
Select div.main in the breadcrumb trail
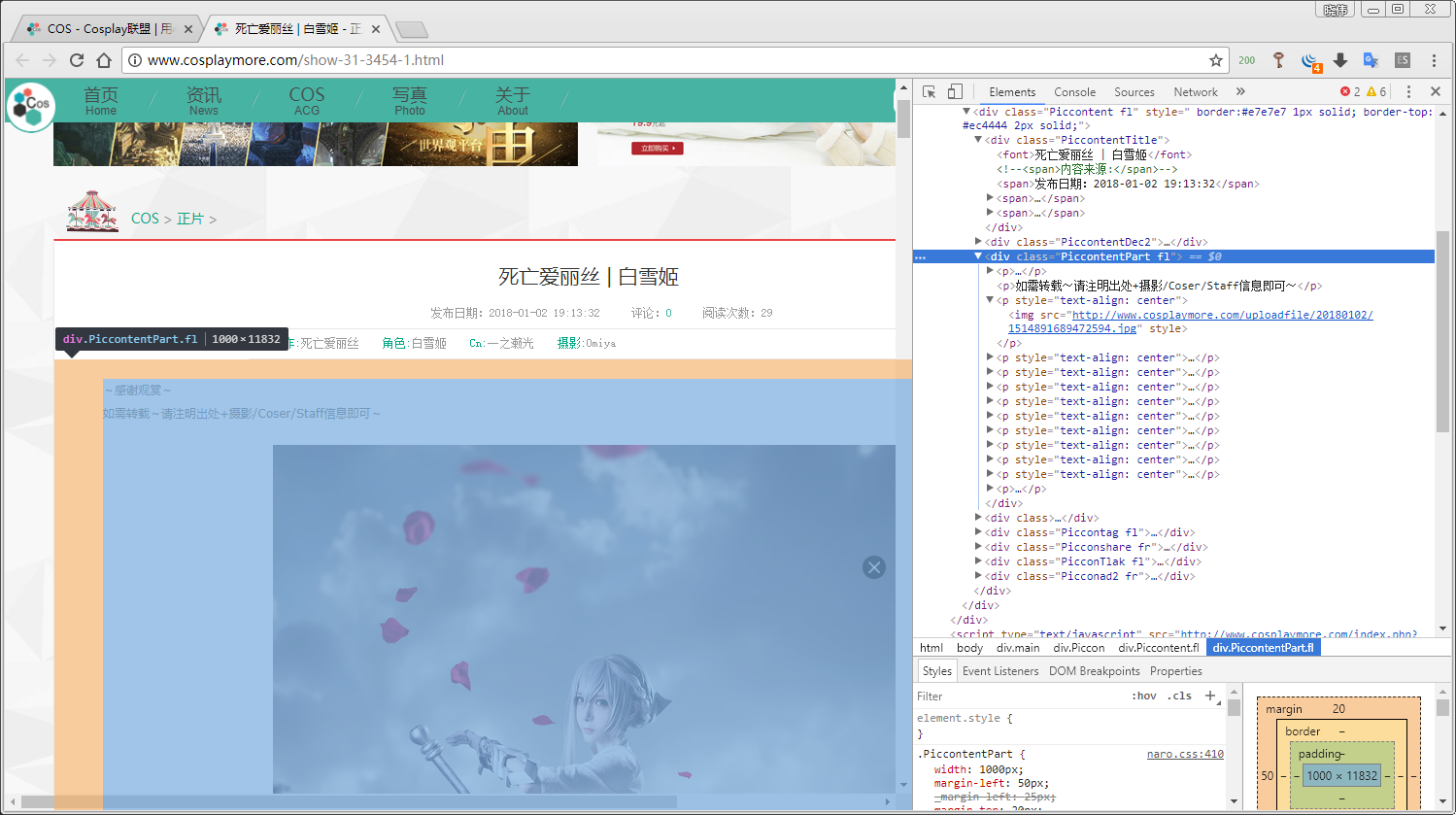(1018, 648)
